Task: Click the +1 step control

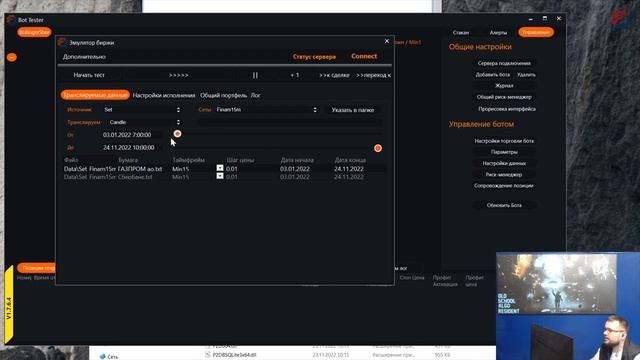Action: point(295,75)
